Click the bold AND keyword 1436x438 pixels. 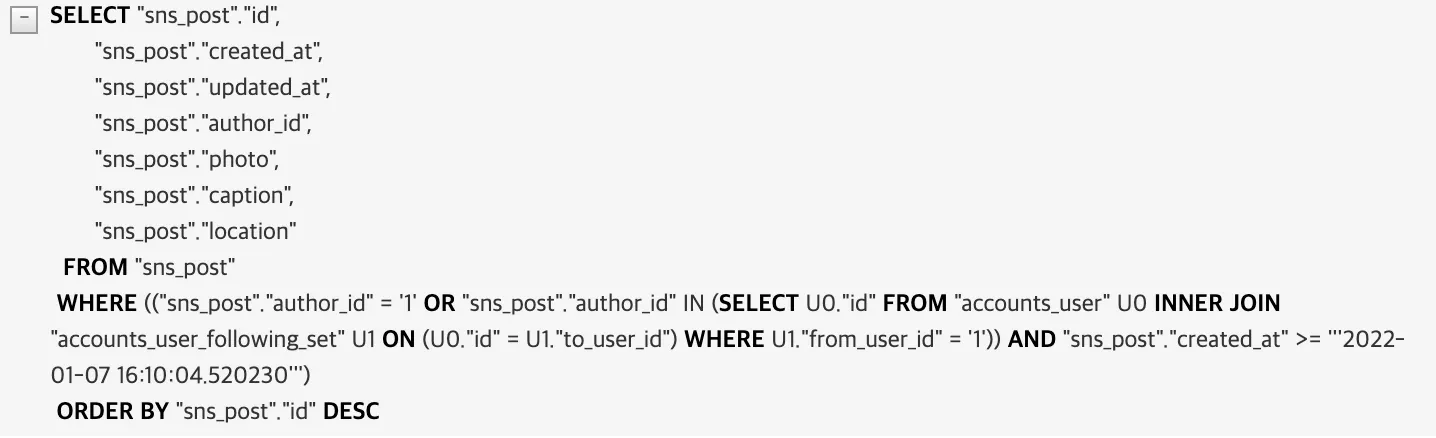click(x=1031, y=339)
